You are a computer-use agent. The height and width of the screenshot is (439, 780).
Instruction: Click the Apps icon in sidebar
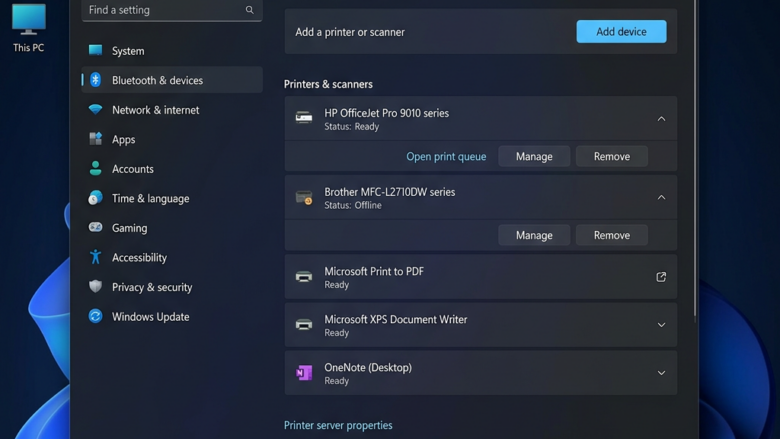(x=95, y=139)
